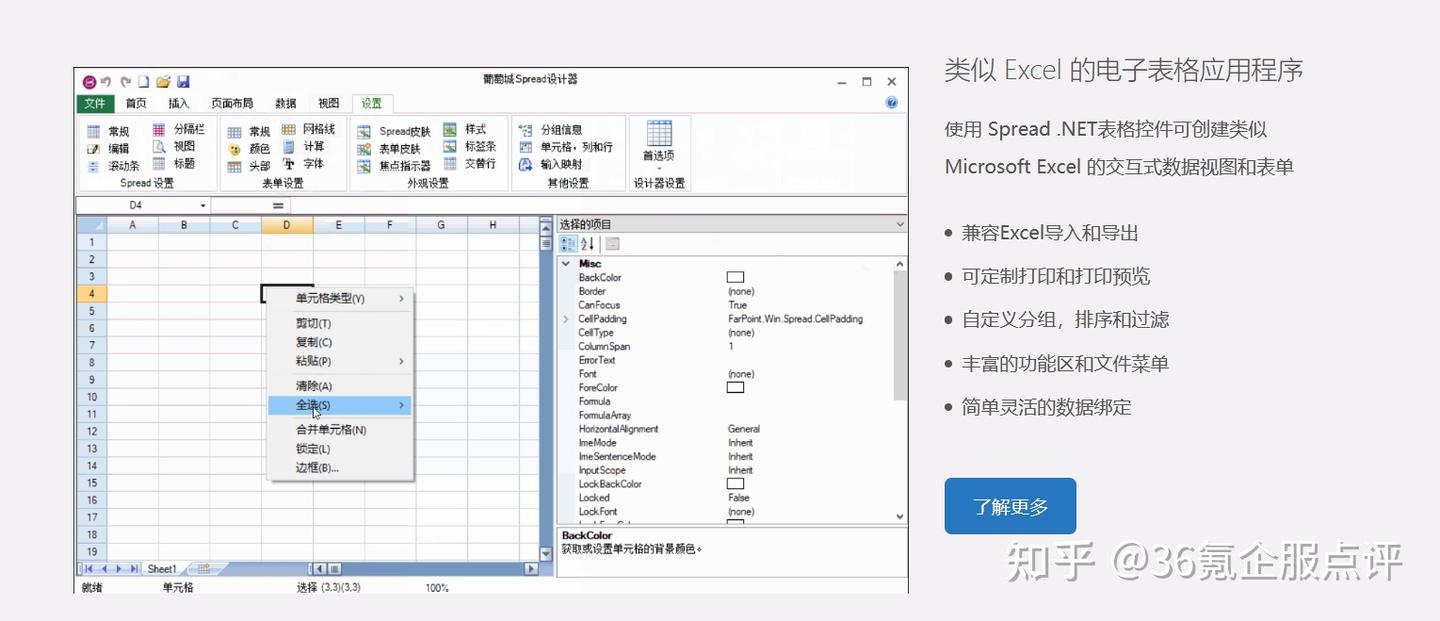Image resolution: width=1440 pixels, height=621 pixels.
Task: Choose 清除(A) in the context menu
Action: 340,386
